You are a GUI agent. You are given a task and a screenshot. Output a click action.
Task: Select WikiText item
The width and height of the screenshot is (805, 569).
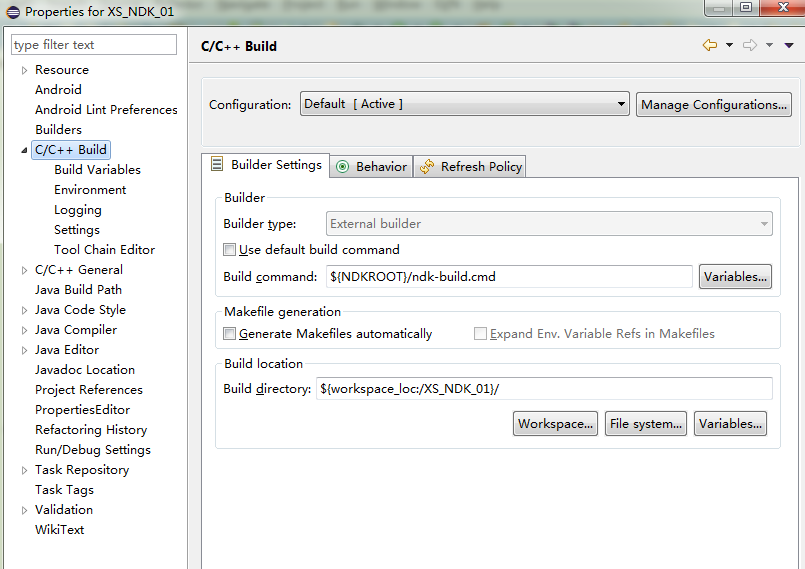tap(59, 530)
